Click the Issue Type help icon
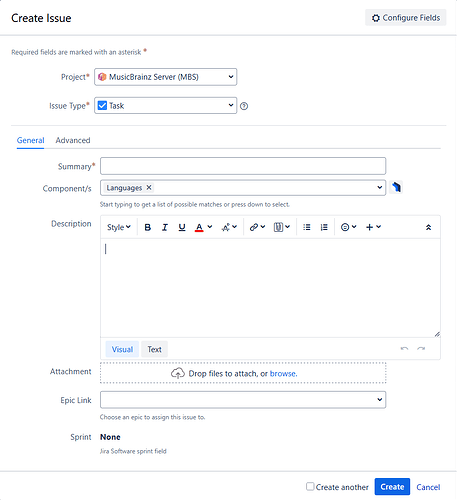 tap(244, 106)
